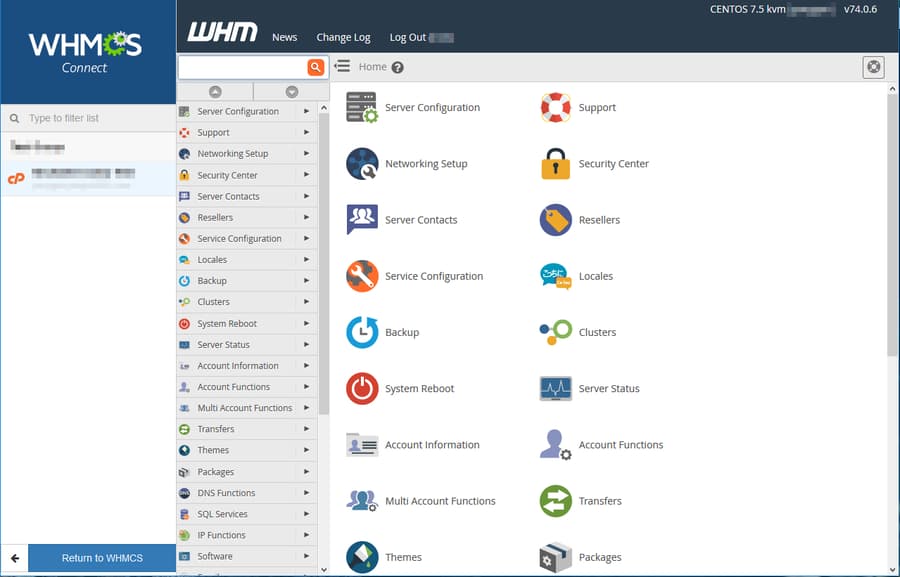Open the Locales icon

(x=556, y=274)
